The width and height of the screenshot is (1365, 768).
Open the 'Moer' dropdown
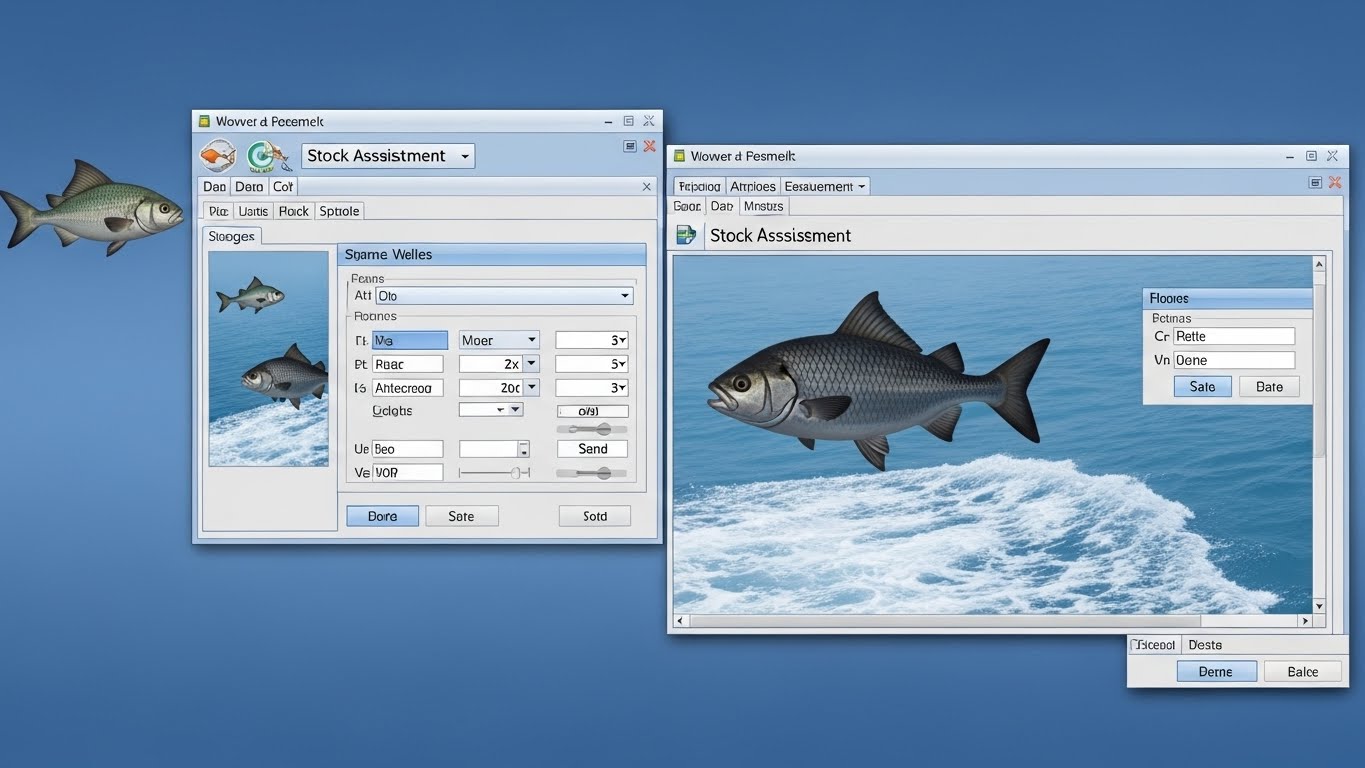coord(531,340)
